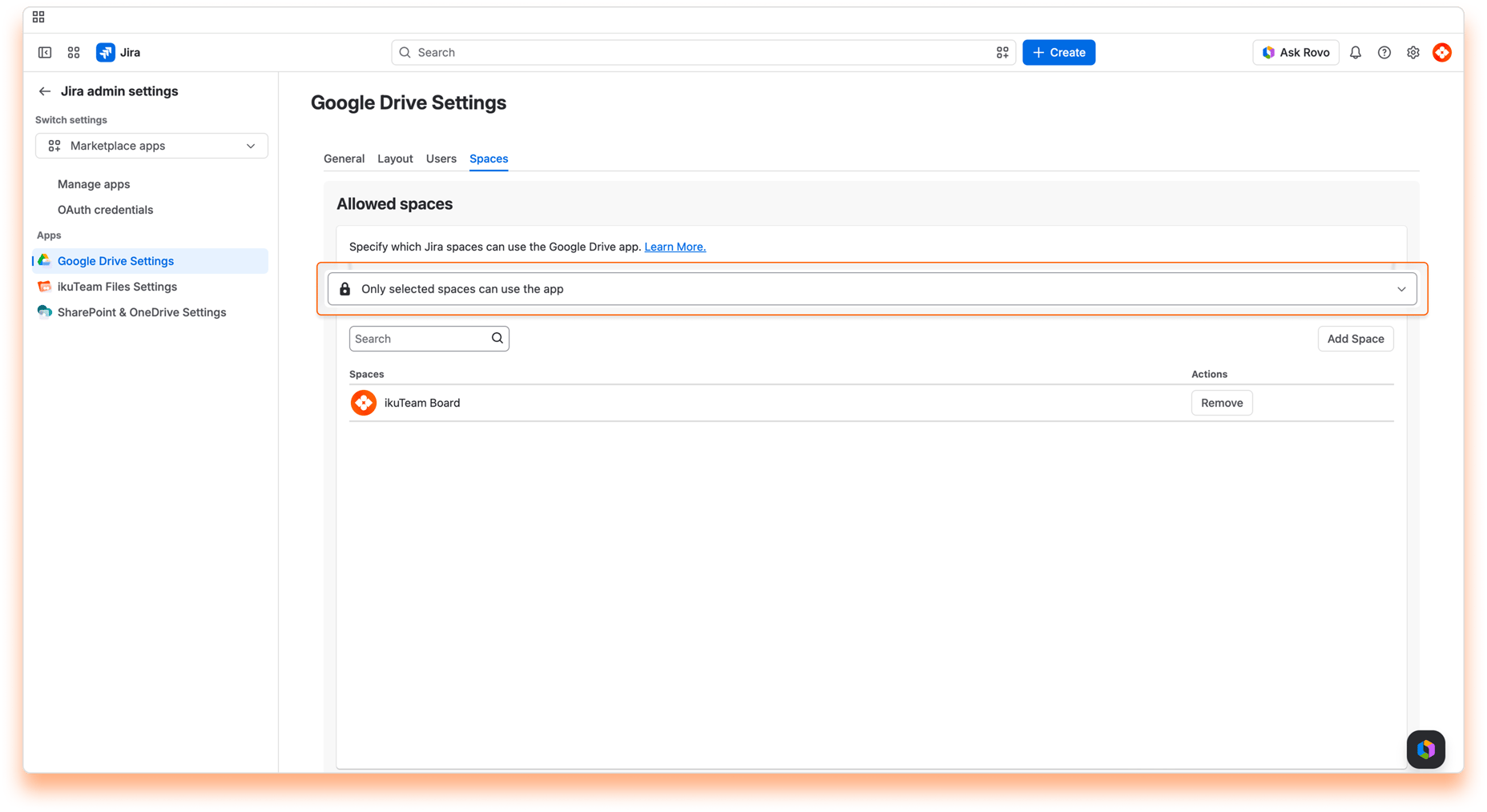Click the back arrow beside Jira admin settings
This screenshot has width=1487, height=812.
tap(45, 91)
